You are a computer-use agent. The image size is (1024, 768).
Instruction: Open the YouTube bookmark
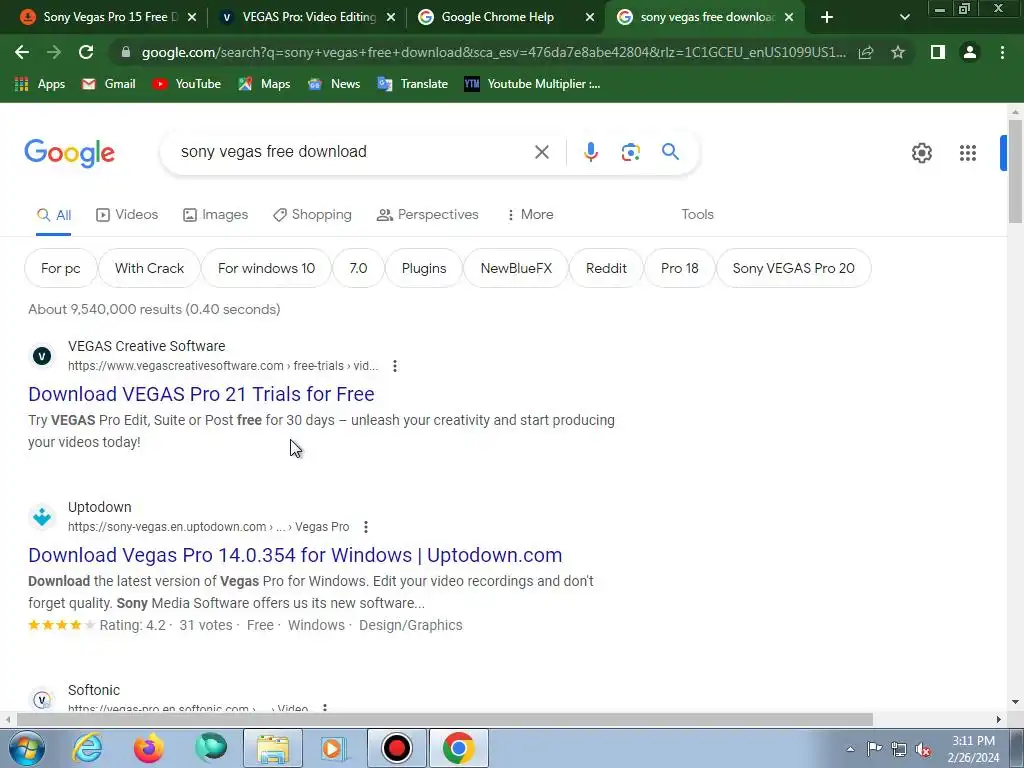tap(186, 84)
